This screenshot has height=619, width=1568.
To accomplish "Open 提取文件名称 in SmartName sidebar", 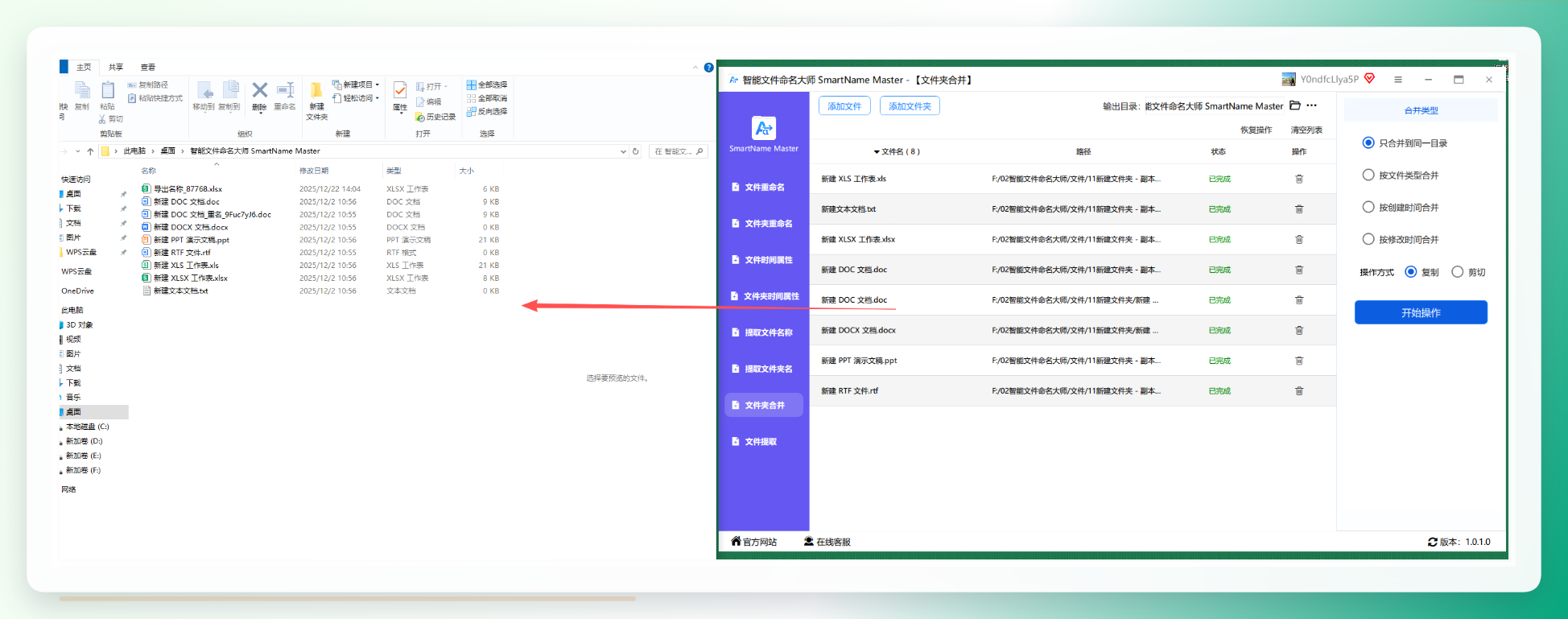I will tap(764, 332).
